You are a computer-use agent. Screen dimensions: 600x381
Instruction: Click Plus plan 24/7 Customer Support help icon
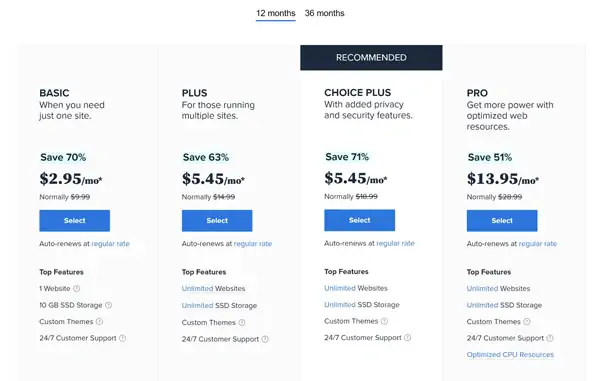pyautogui.click(x=265, y=339)
